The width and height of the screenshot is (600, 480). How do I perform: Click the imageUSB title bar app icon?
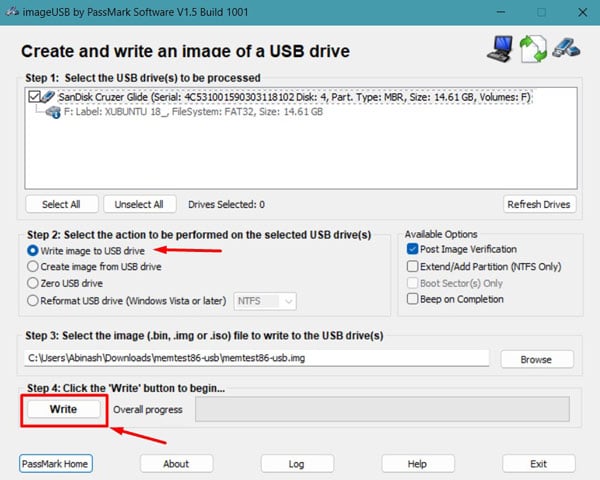pos(12,11)
